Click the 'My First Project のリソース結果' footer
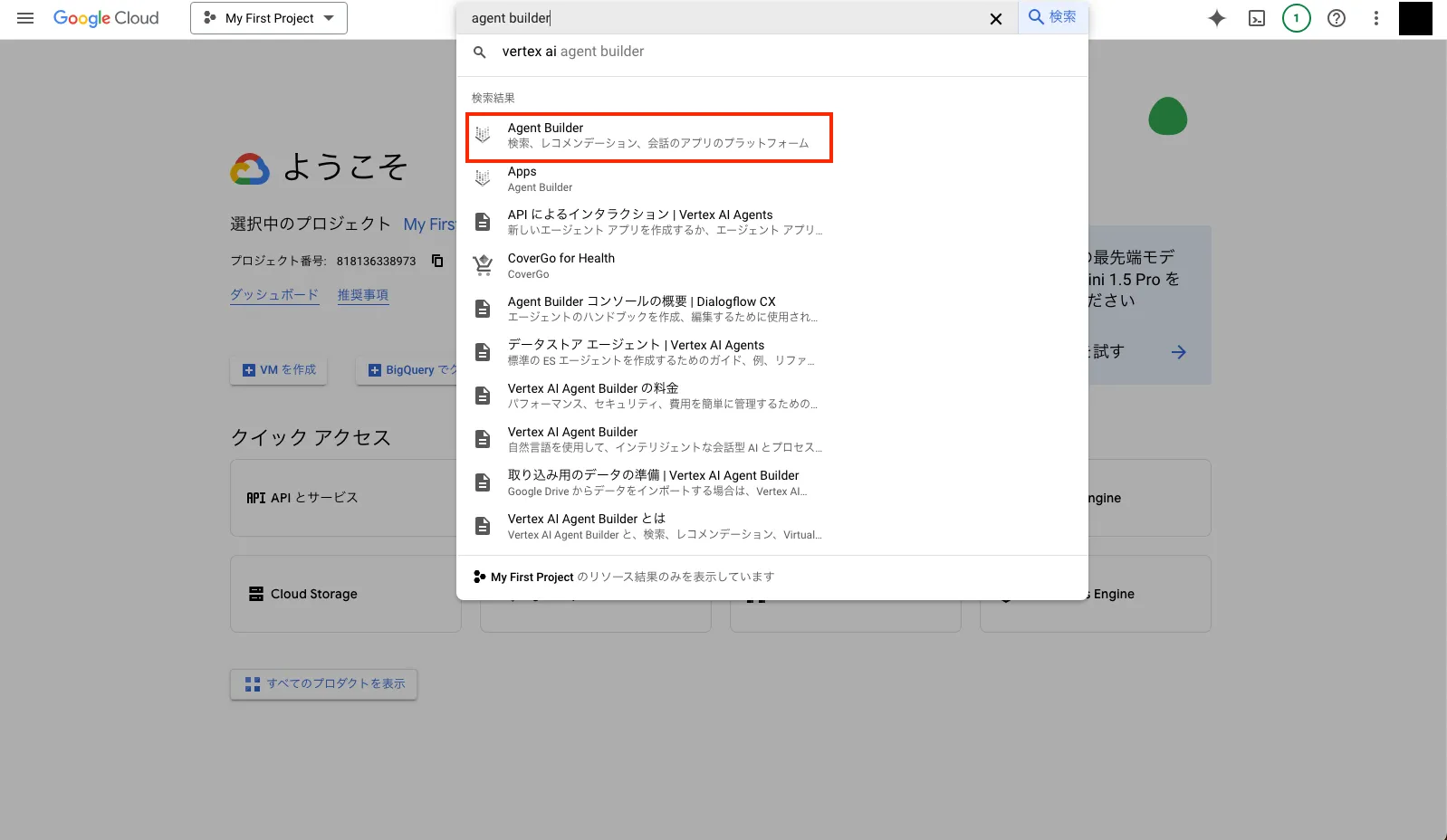Viewport: 1447px width, 840px height. [772, 577]
